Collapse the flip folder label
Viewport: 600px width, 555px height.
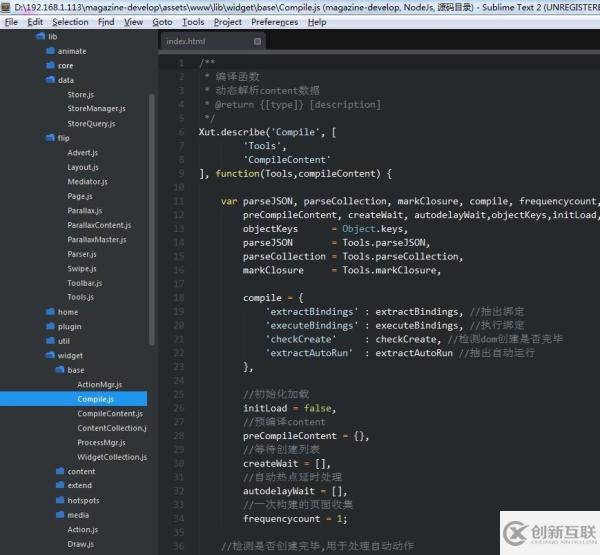point(64,138)
